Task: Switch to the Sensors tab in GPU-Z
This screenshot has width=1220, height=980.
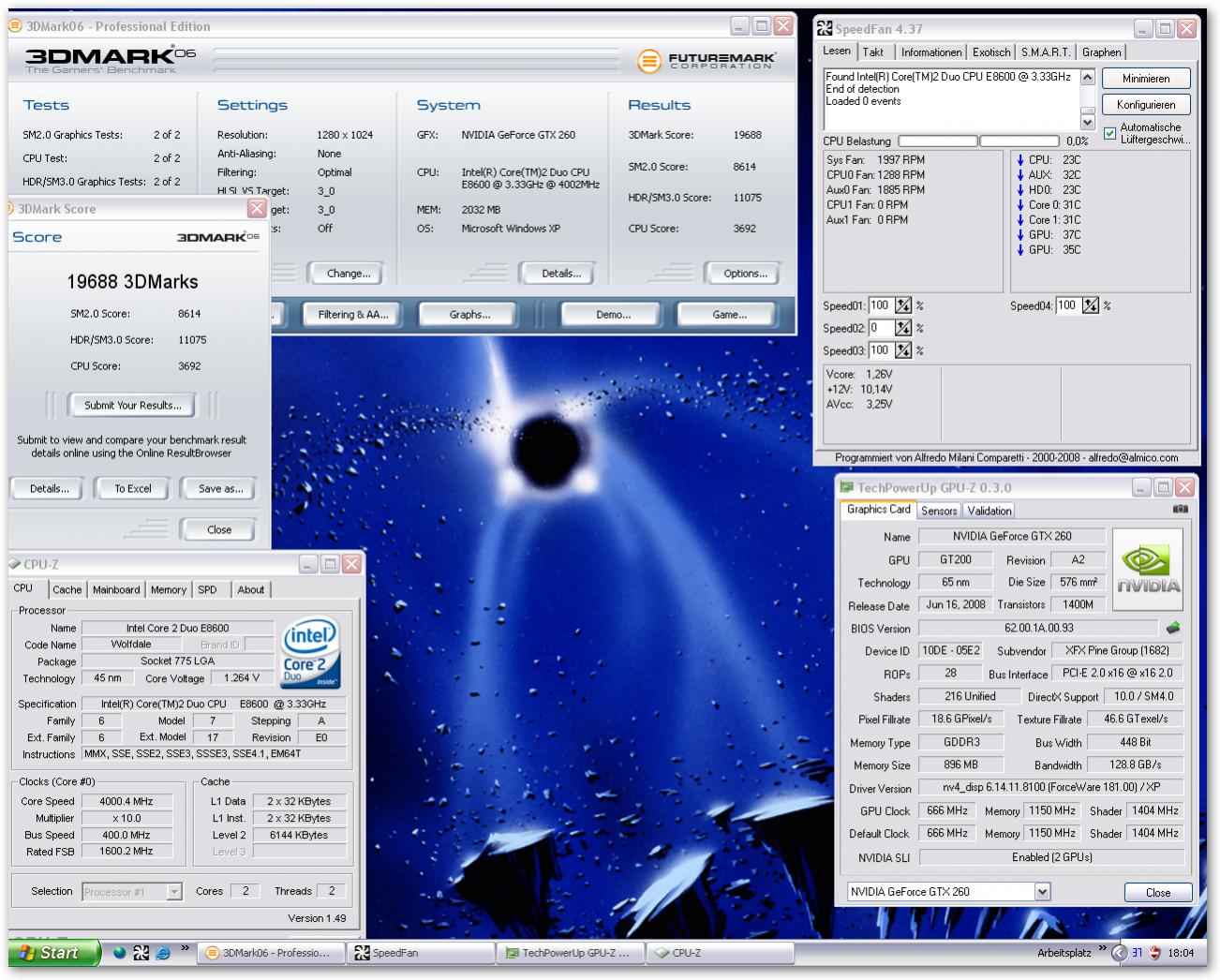Action: tap(939, 511)
